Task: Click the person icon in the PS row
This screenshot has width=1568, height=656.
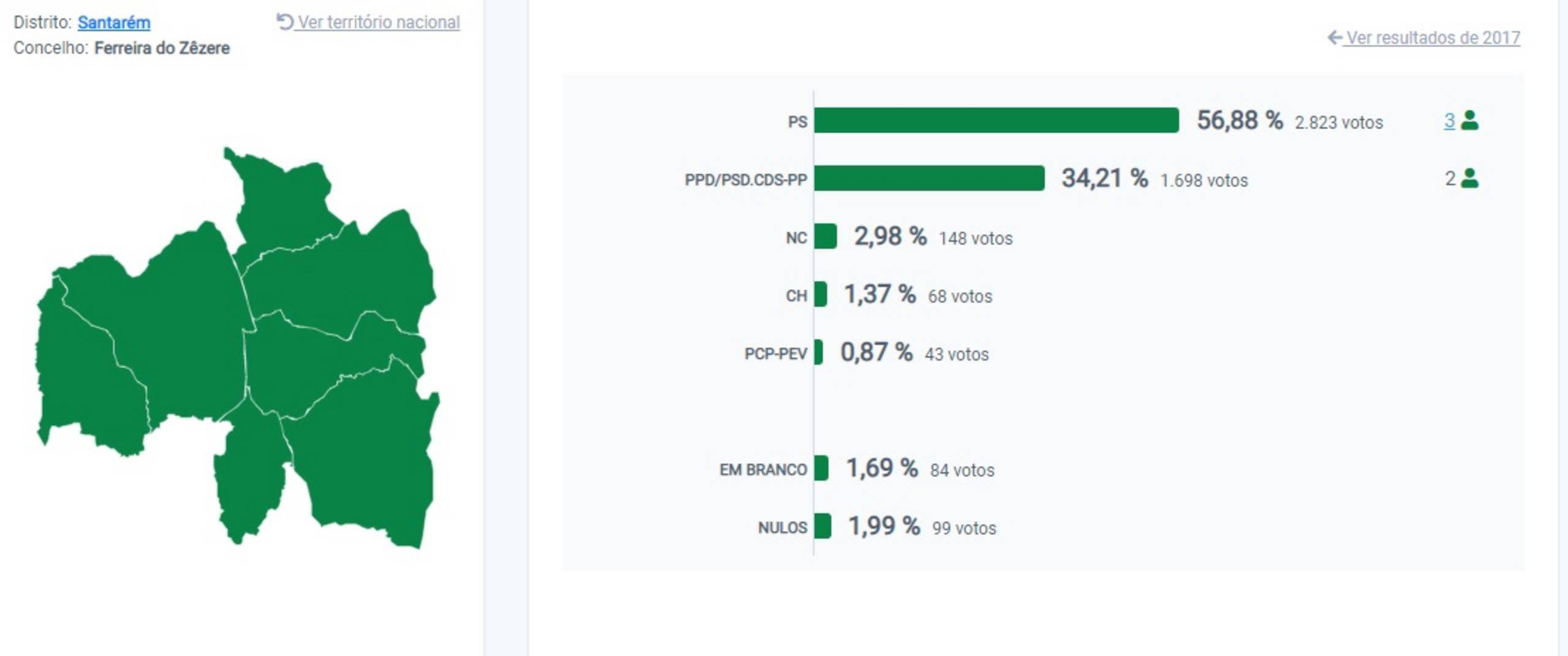Action: 1469,121
